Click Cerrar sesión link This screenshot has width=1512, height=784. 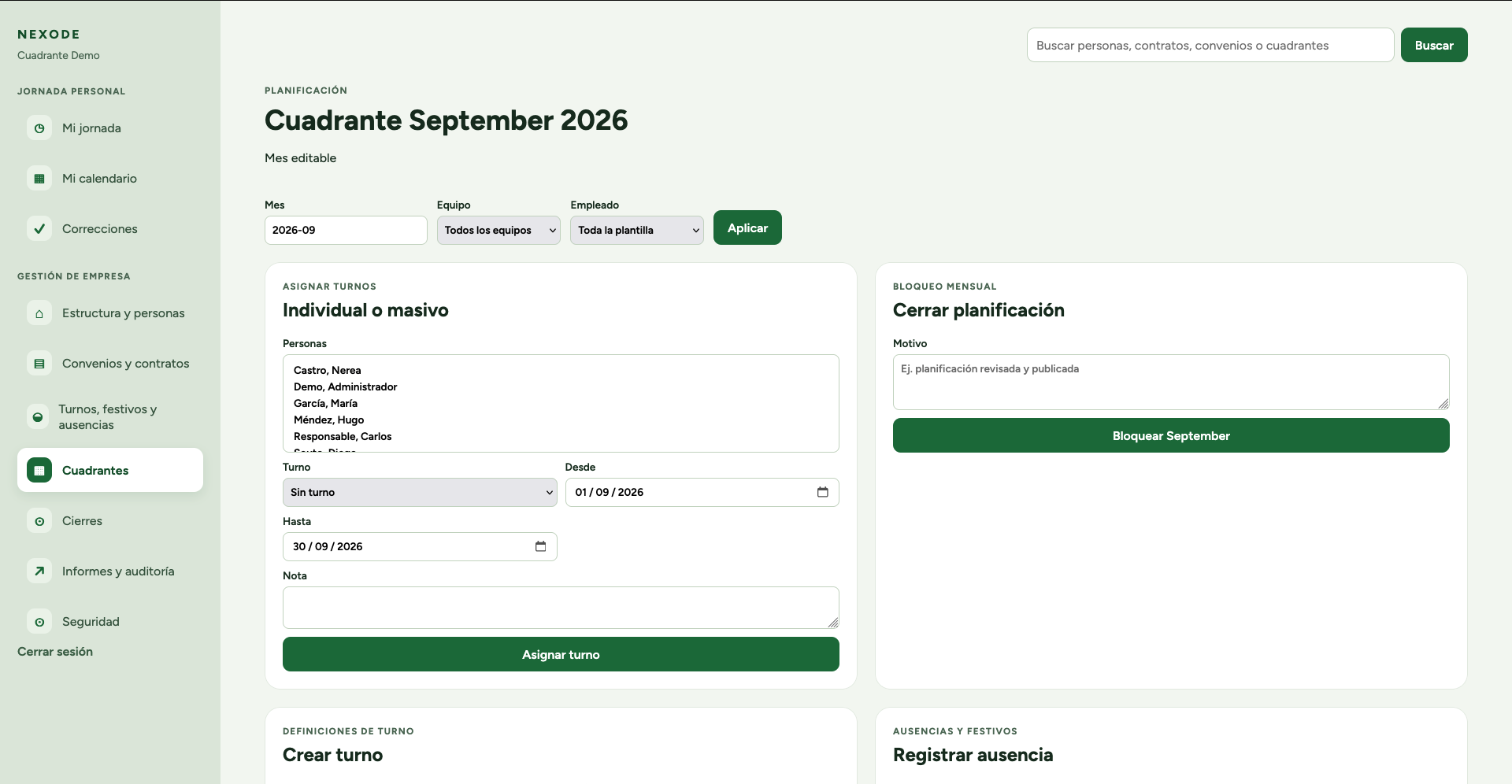[55, 652]
